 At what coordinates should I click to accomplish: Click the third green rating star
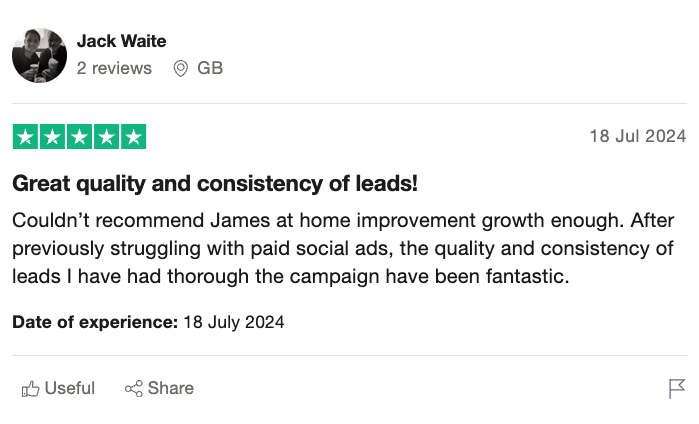pos(79,137)
